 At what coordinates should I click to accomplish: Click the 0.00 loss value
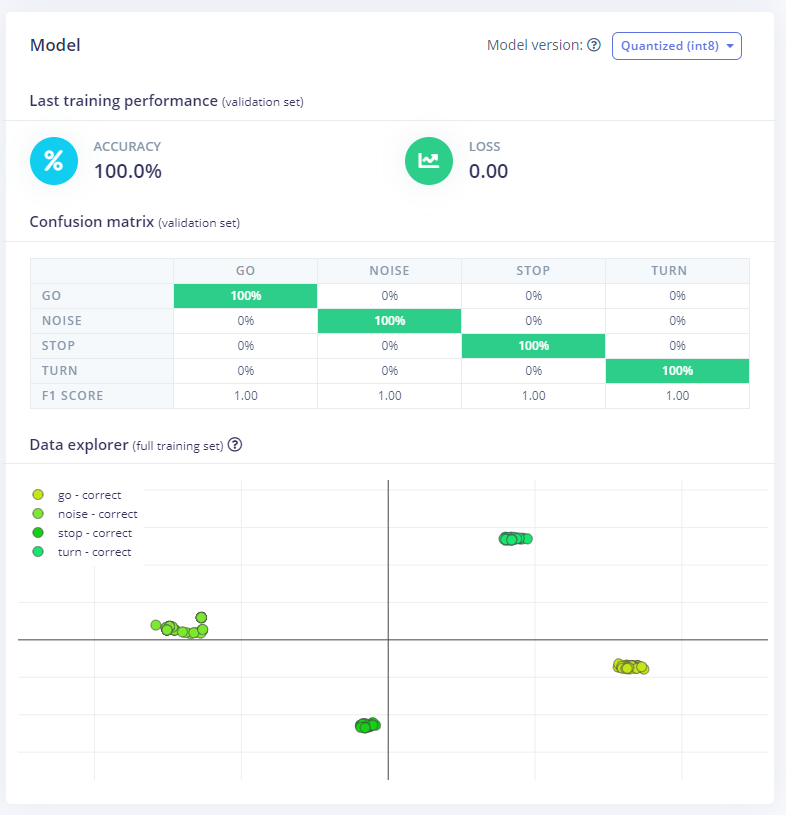488,171
